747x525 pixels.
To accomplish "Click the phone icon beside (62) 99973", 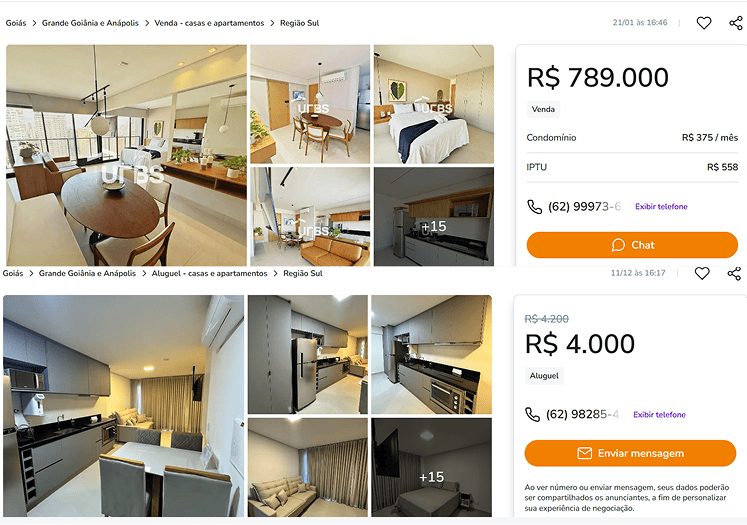I will coord(535,207).
